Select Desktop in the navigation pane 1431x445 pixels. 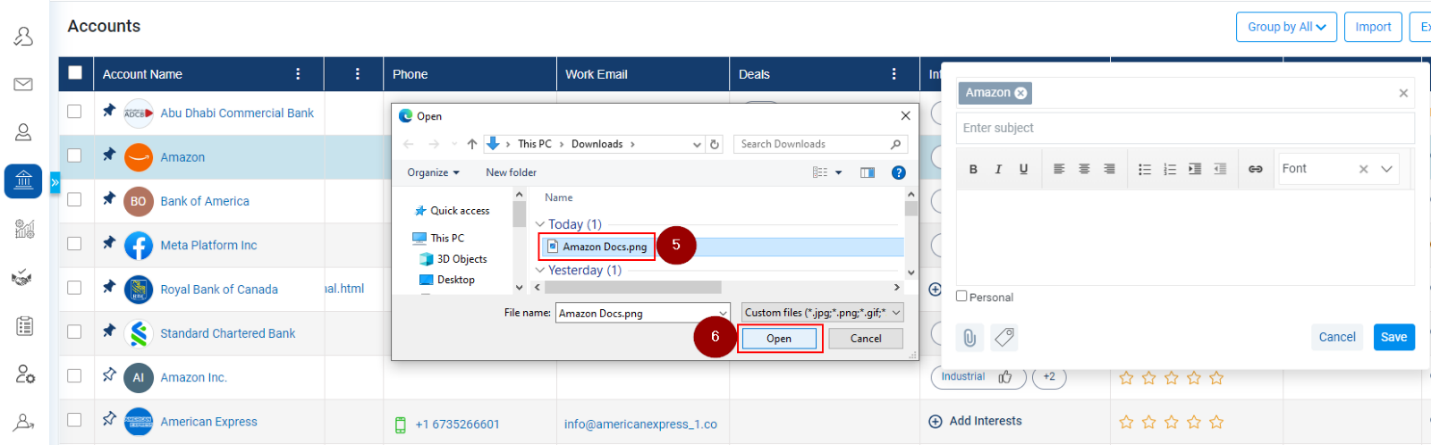(x=447, y=280)
